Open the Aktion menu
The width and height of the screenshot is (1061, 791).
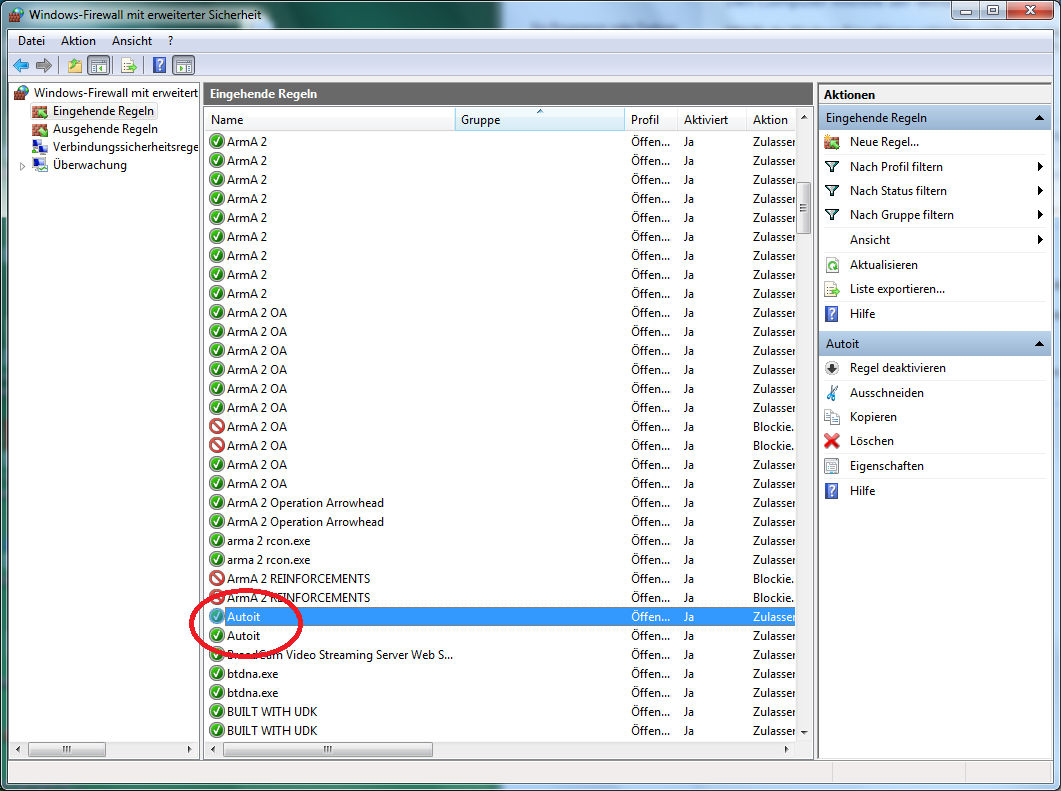(x=78, y=41)
